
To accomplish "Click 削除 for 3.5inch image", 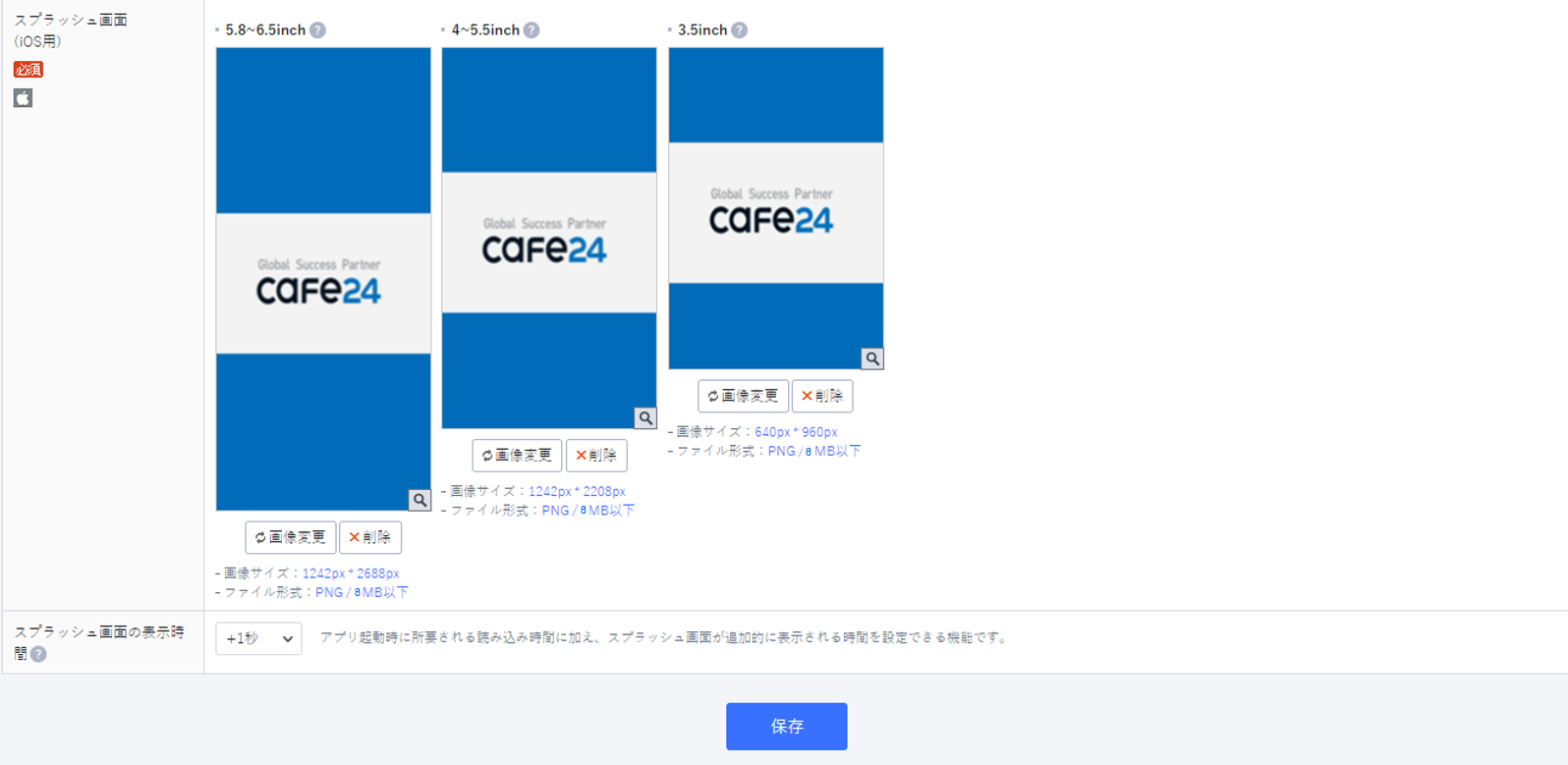I will 822,396.
